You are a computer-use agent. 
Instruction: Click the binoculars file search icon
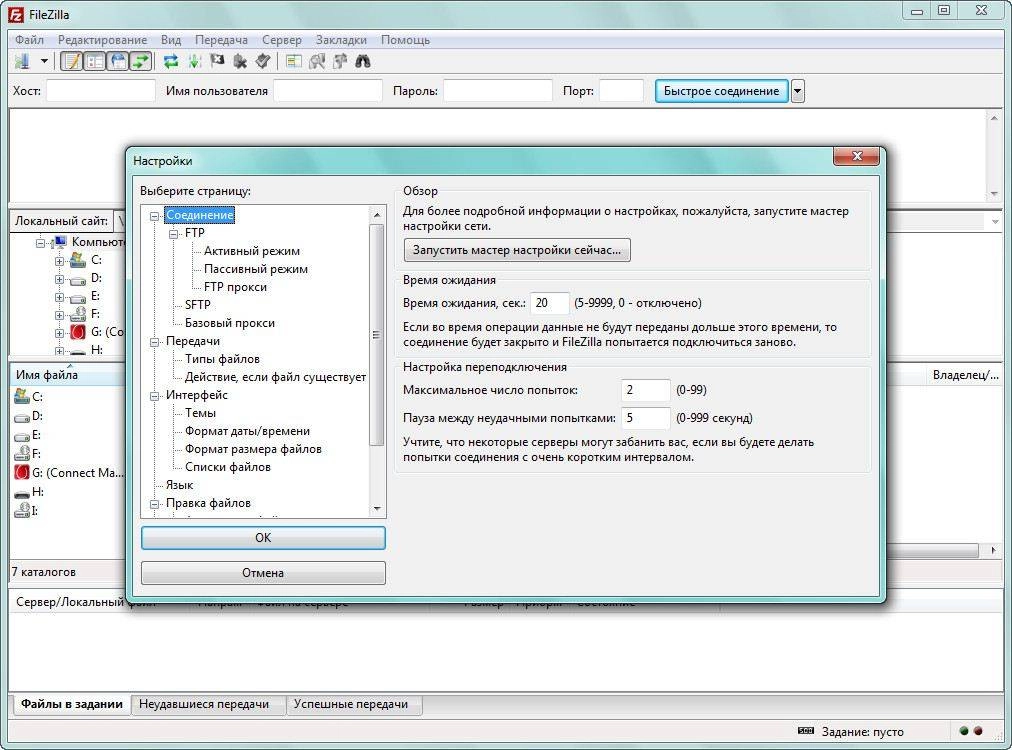pos(363,62)
